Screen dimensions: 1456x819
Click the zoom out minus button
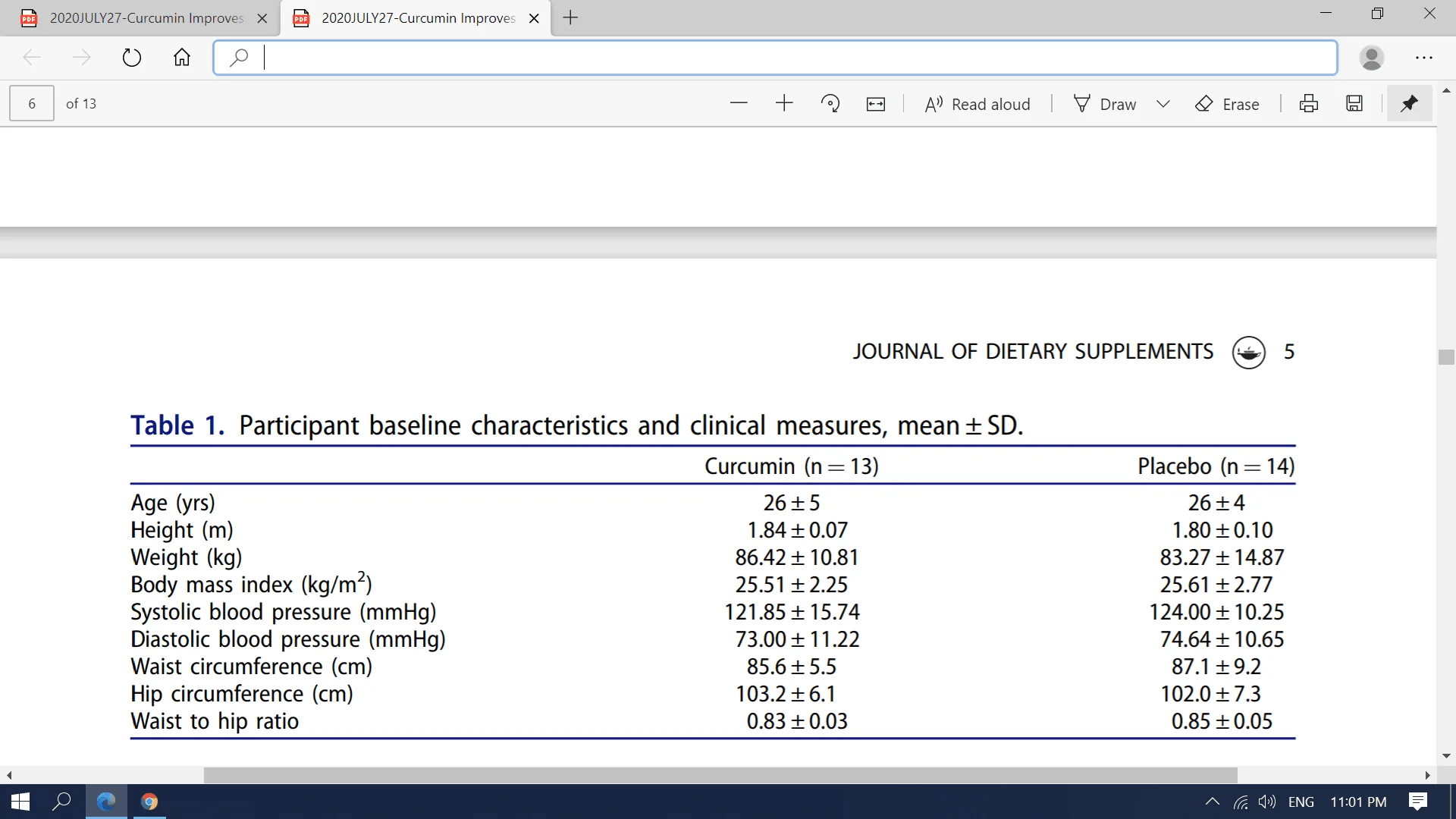click(738, 104)
